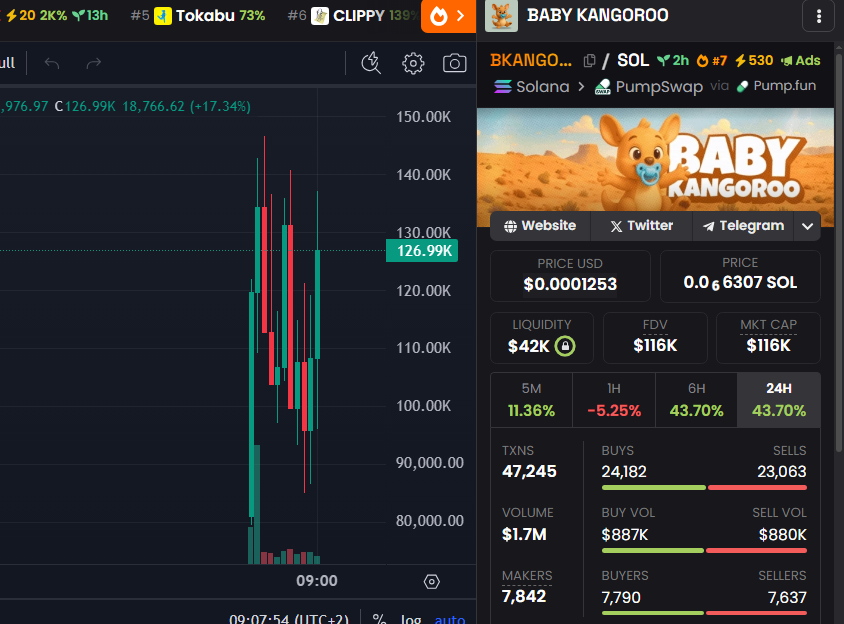Copy the BKANGO token address
Viewport: 844px width, 624px height.
pyautogui.click(x=589, y=61)
